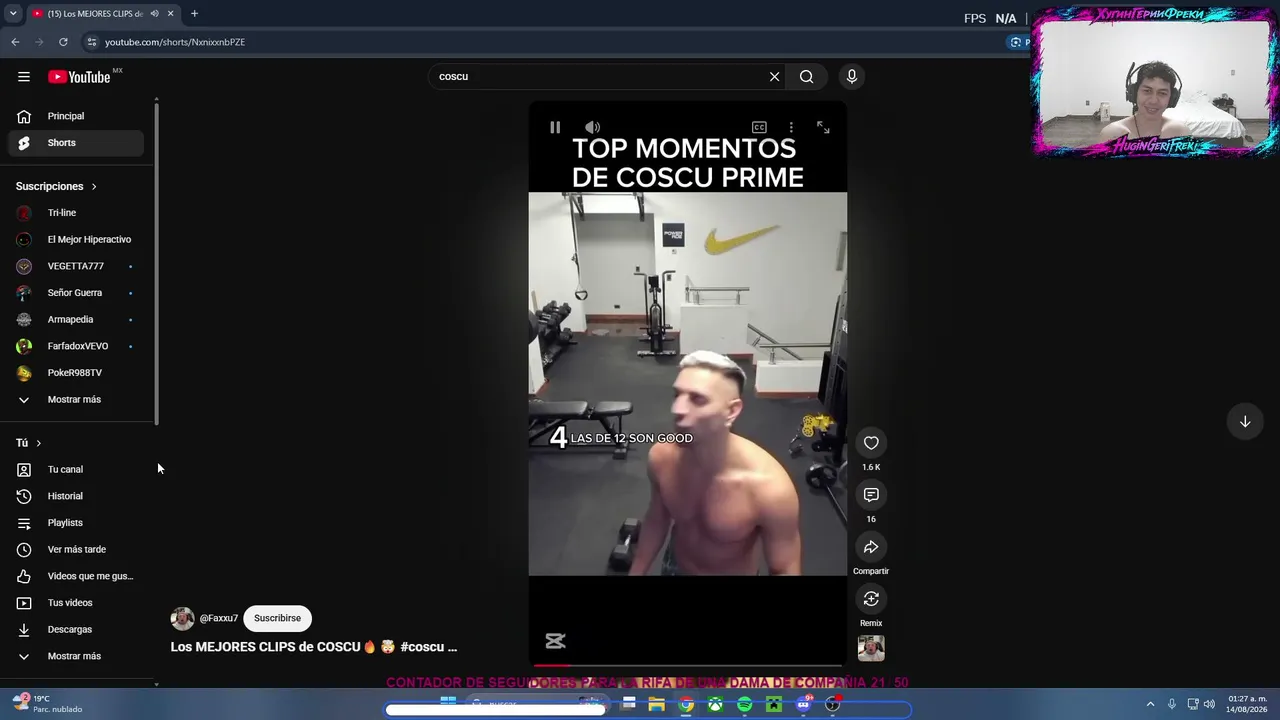
Task: Open Discord from the taskbar
Action: [x=803, y=705]
